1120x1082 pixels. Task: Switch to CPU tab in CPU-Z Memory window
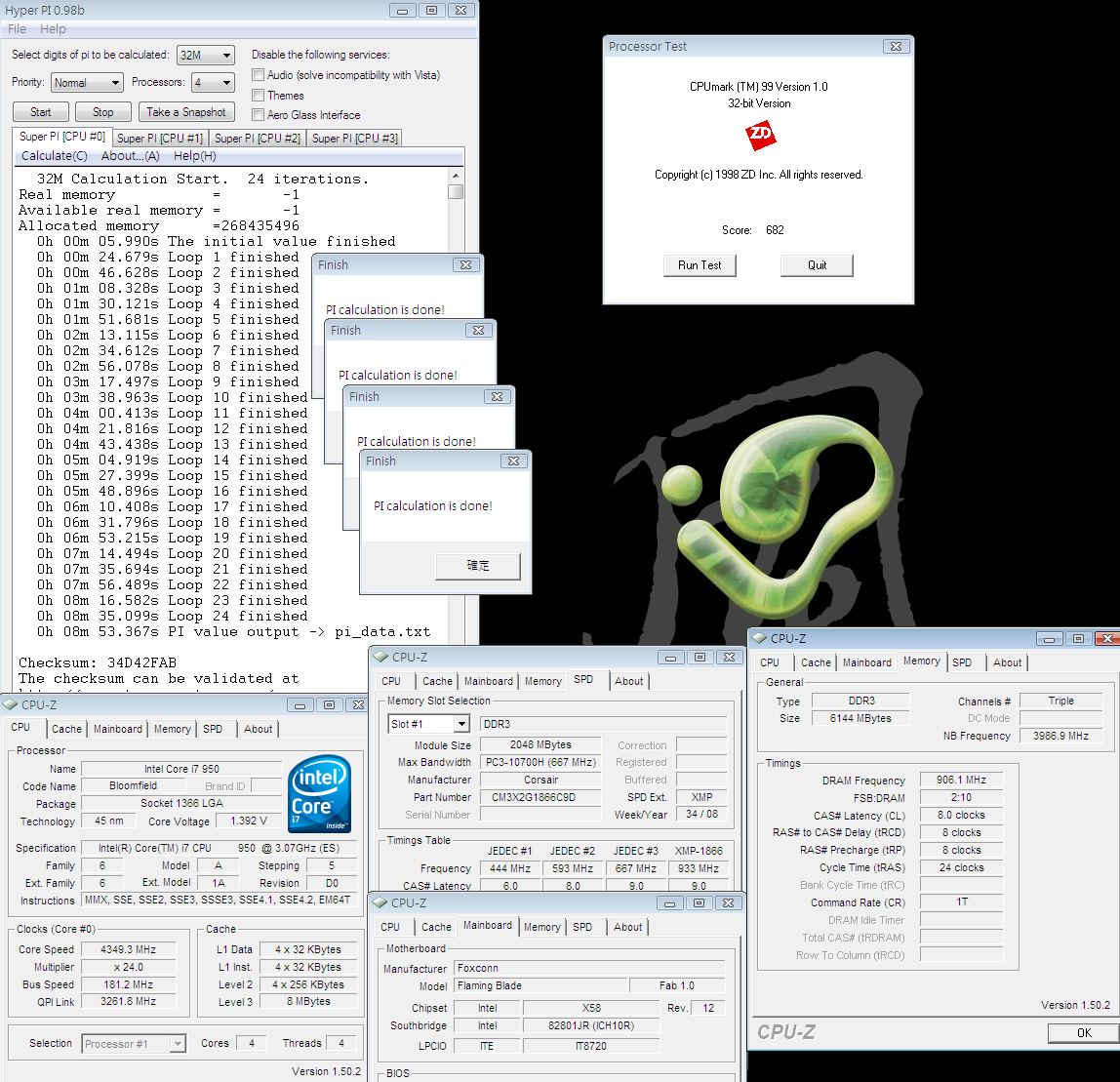(x=770, y=662)
